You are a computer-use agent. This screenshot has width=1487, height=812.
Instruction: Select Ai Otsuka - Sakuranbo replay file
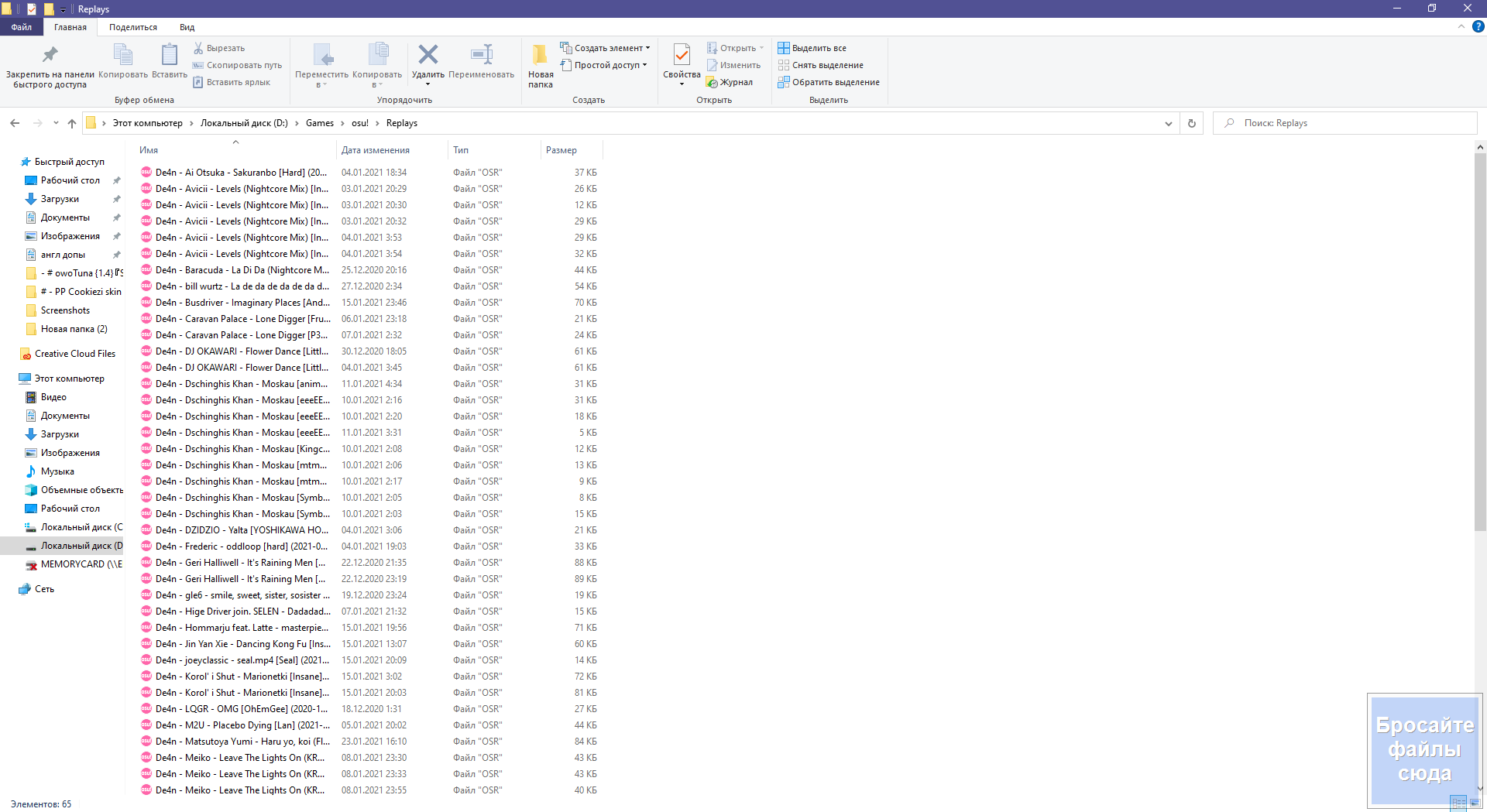241,173
